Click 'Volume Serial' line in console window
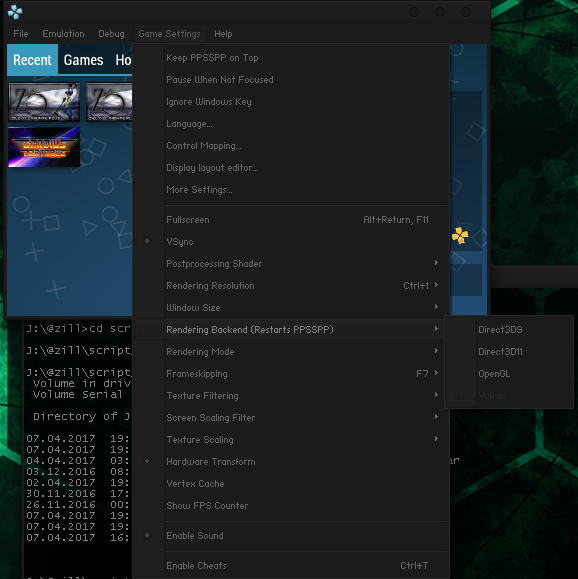Screen dimensions: 578x579 point(78,394)
